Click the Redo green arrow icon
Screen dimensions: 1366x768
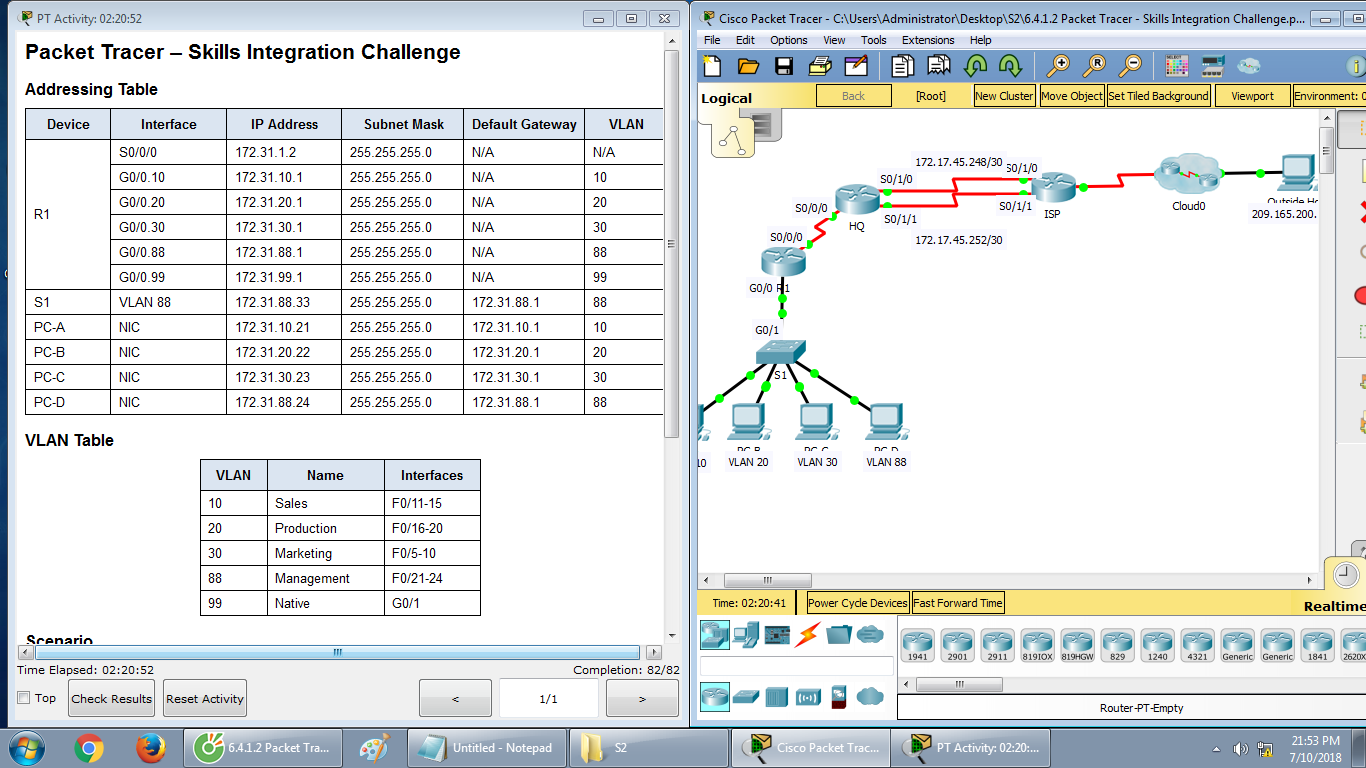point(1010,66)
